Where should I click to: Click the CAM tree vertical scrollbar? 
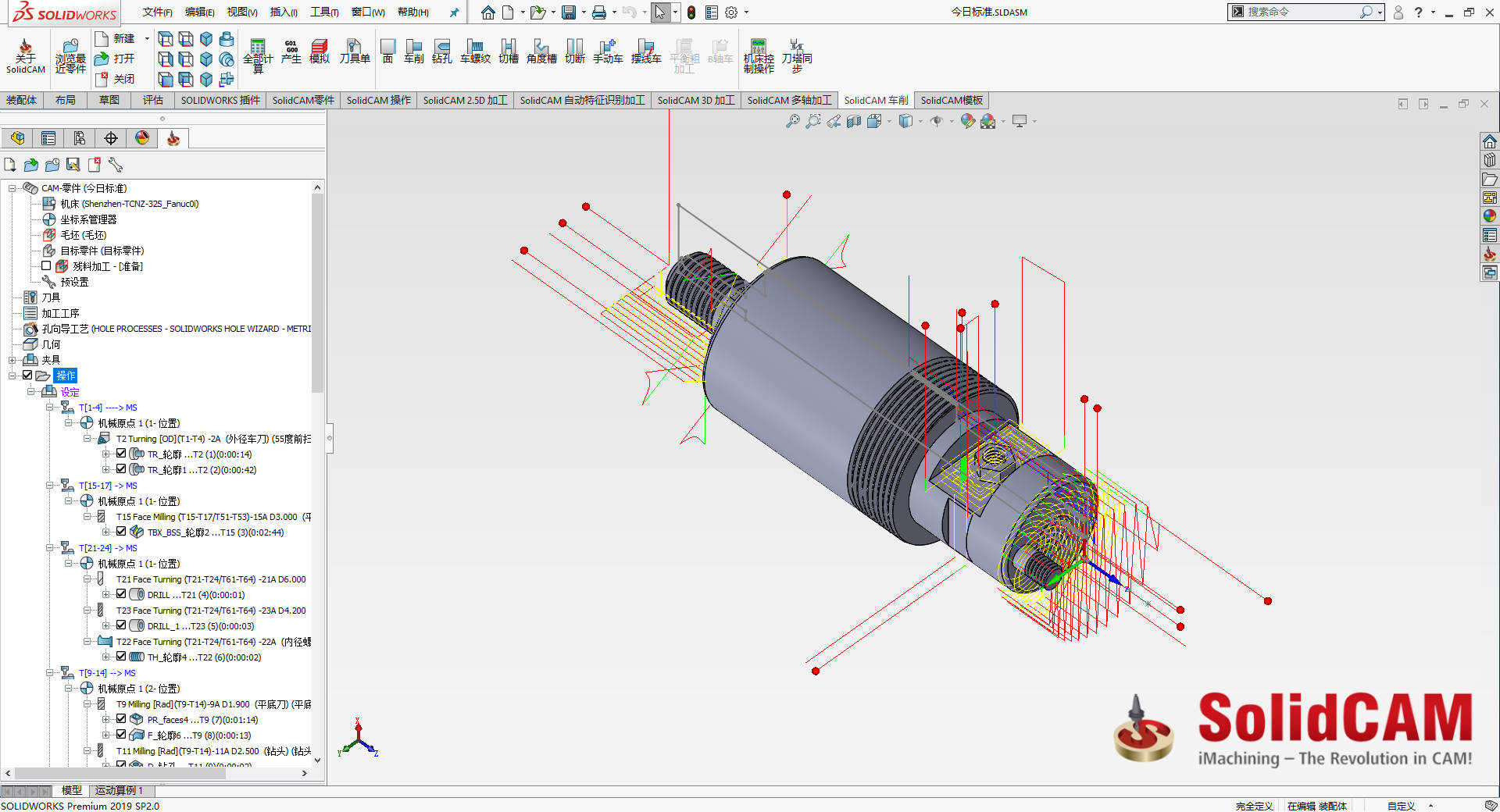[317, 293]
